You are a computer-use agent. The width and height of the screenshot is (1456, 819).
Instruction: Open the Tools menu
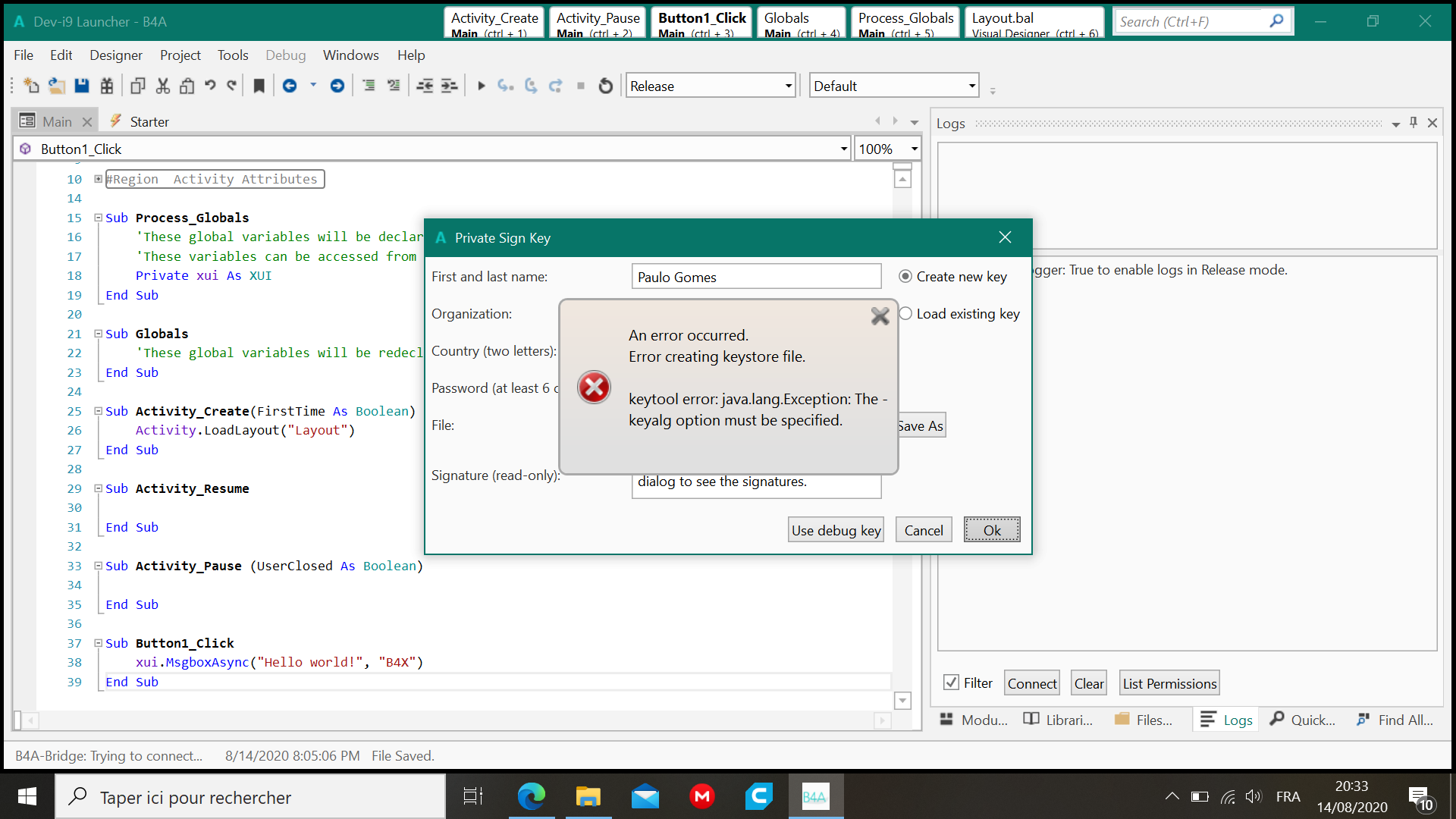point(233,55)
